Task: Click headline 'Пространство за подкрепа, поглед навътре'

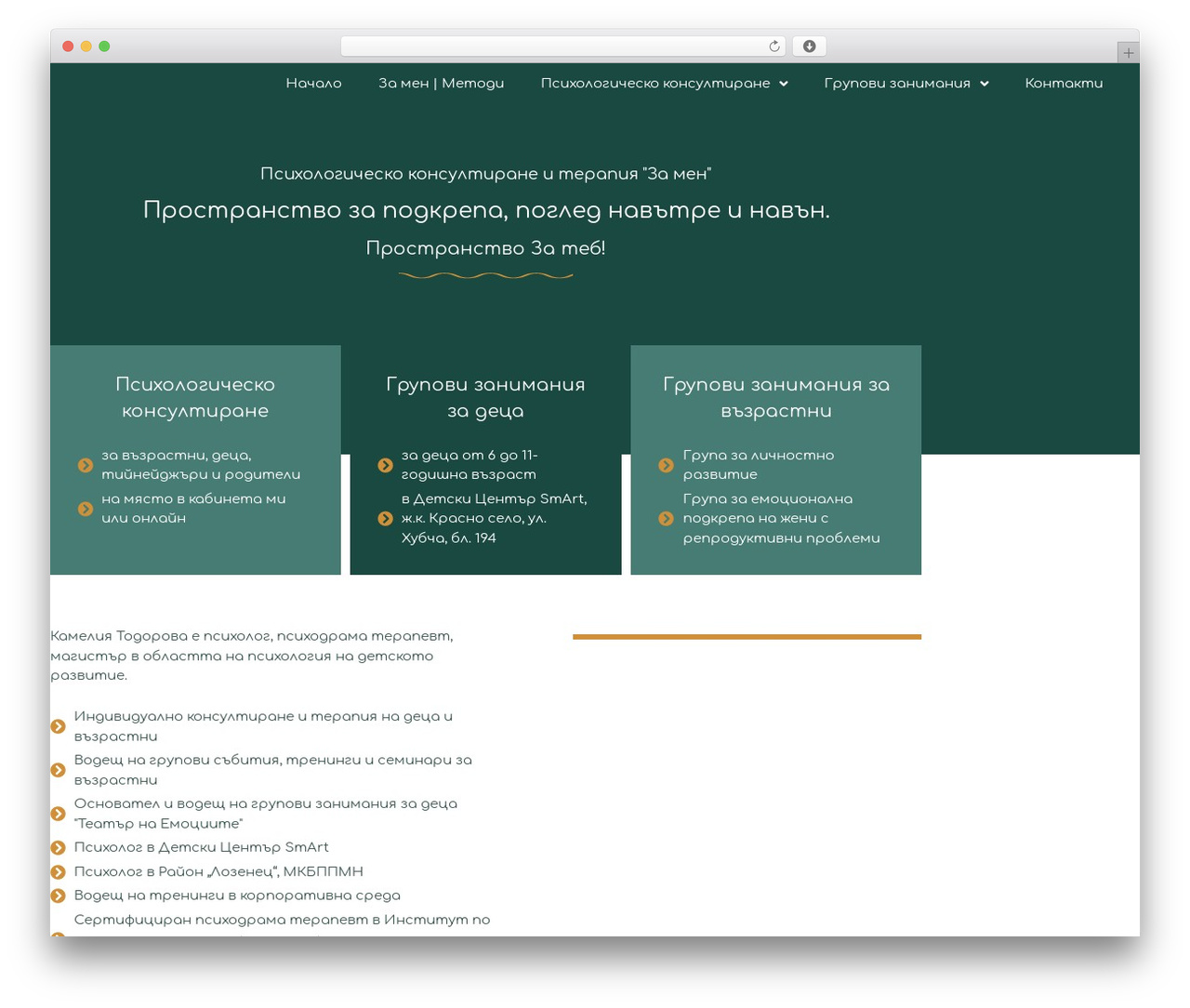Action: tap(486, 211)
